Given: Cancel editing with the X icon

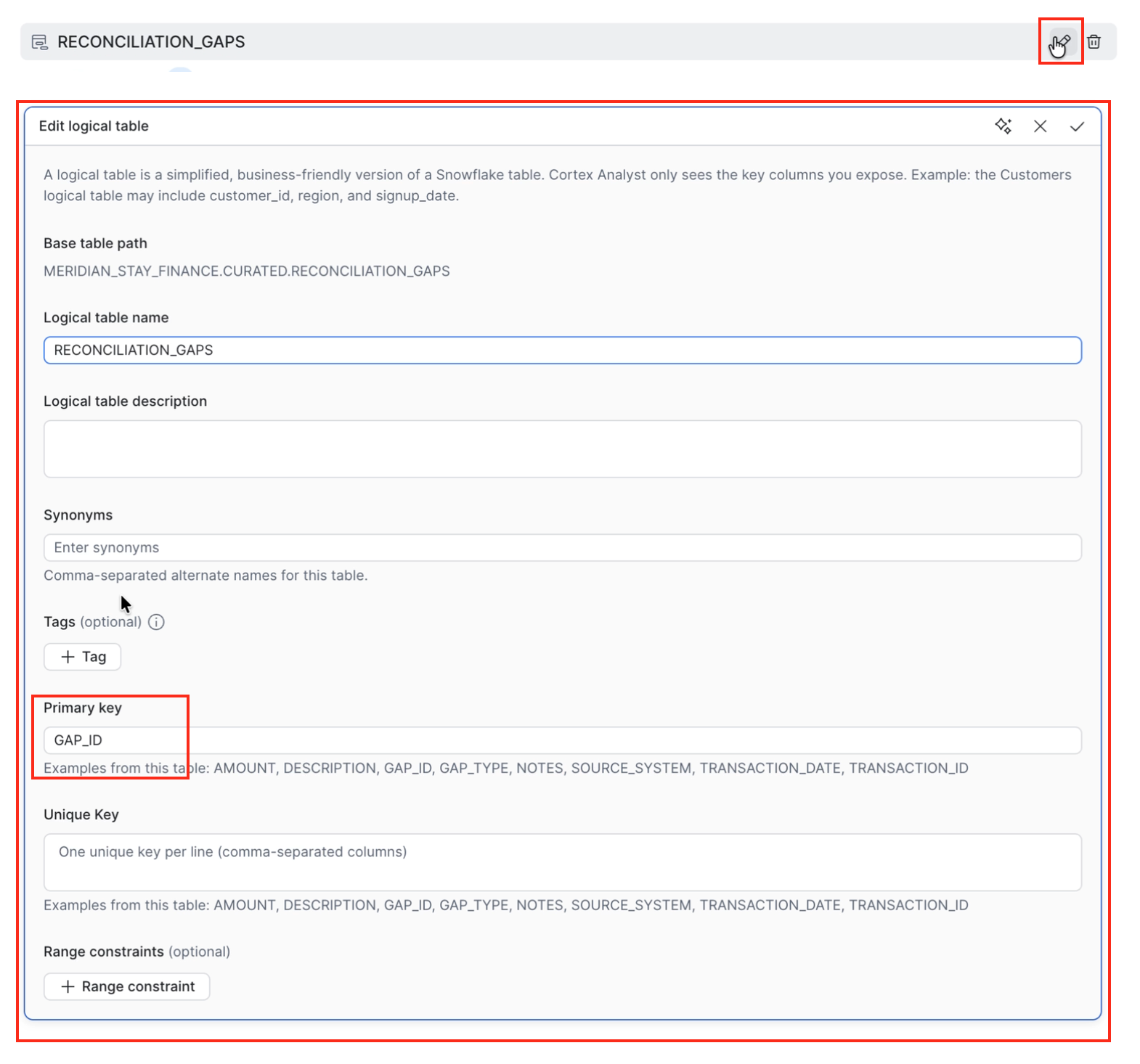Looking at the screenshot, I should [x=1040, y=126].
